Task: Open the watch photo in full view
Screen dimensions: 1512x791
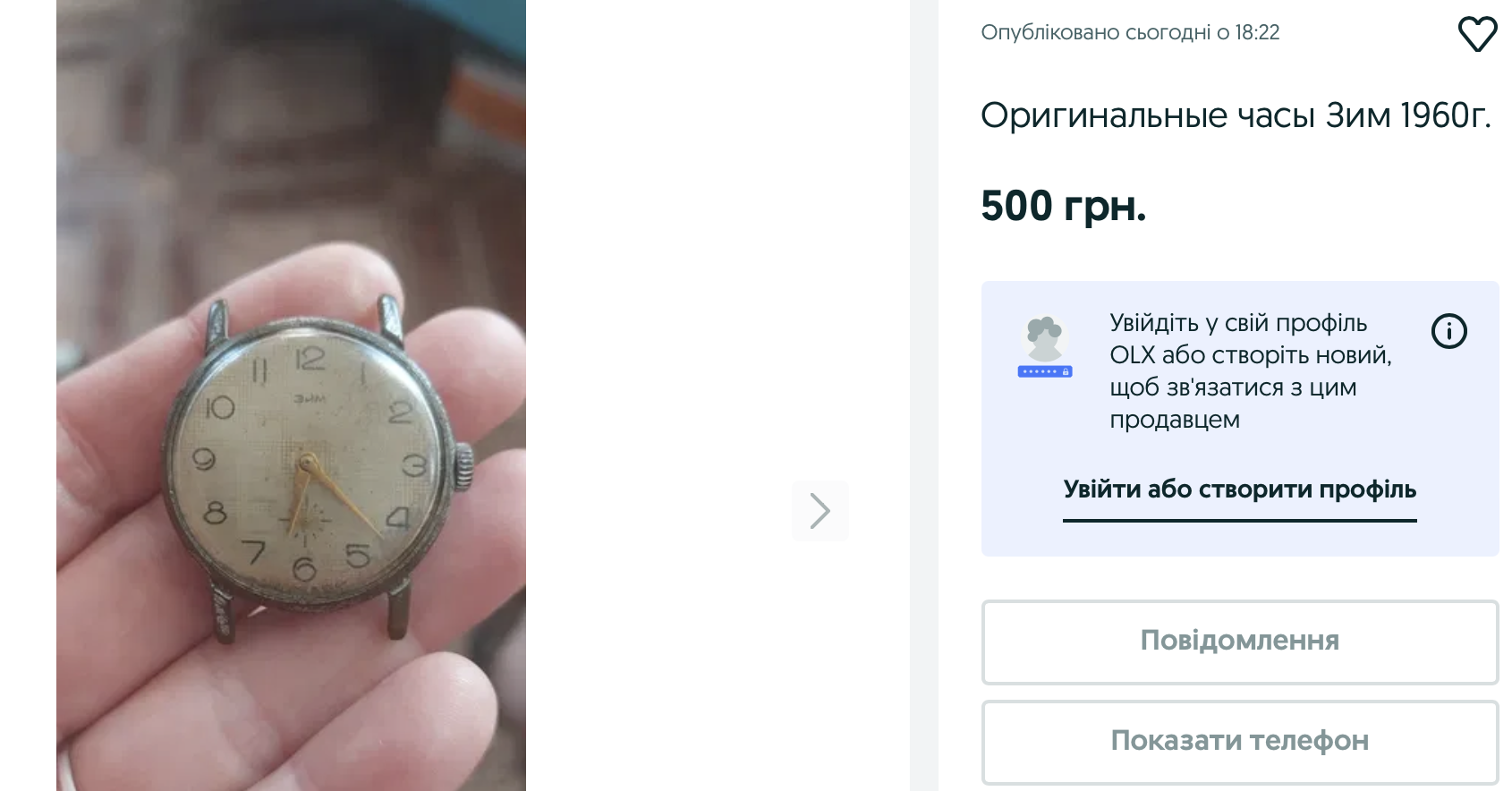Action: point(291,395)
